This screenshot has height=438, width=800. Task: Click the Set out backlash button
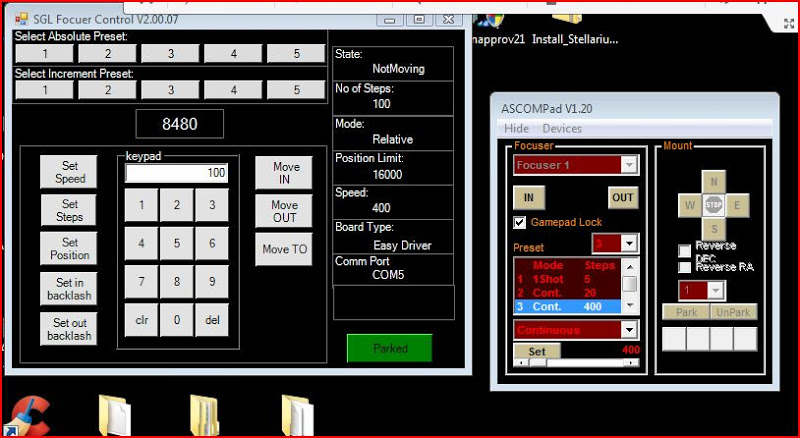pos(69,329)
